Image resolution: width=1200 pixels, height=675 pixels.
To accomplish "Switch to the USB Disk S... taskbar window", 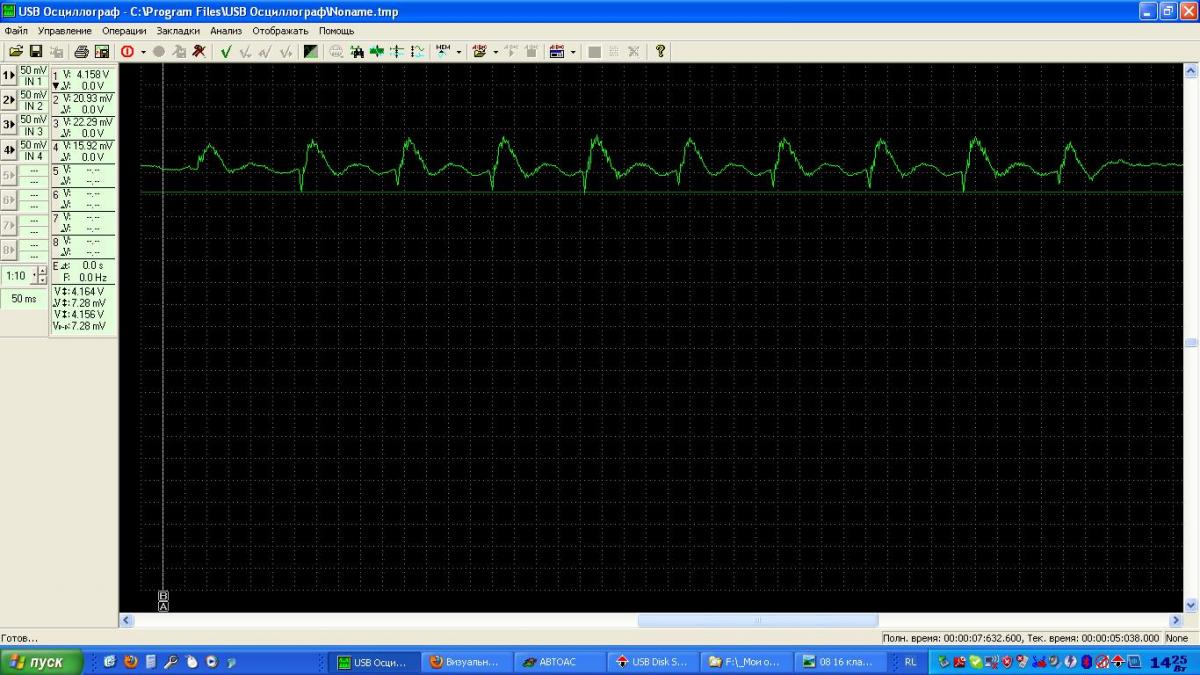I will point(652,662).
